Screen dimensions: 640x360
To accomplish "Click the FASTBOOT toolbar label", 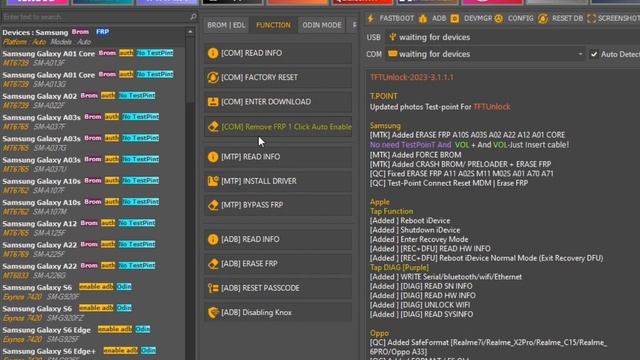I will [x=396, y=18].
